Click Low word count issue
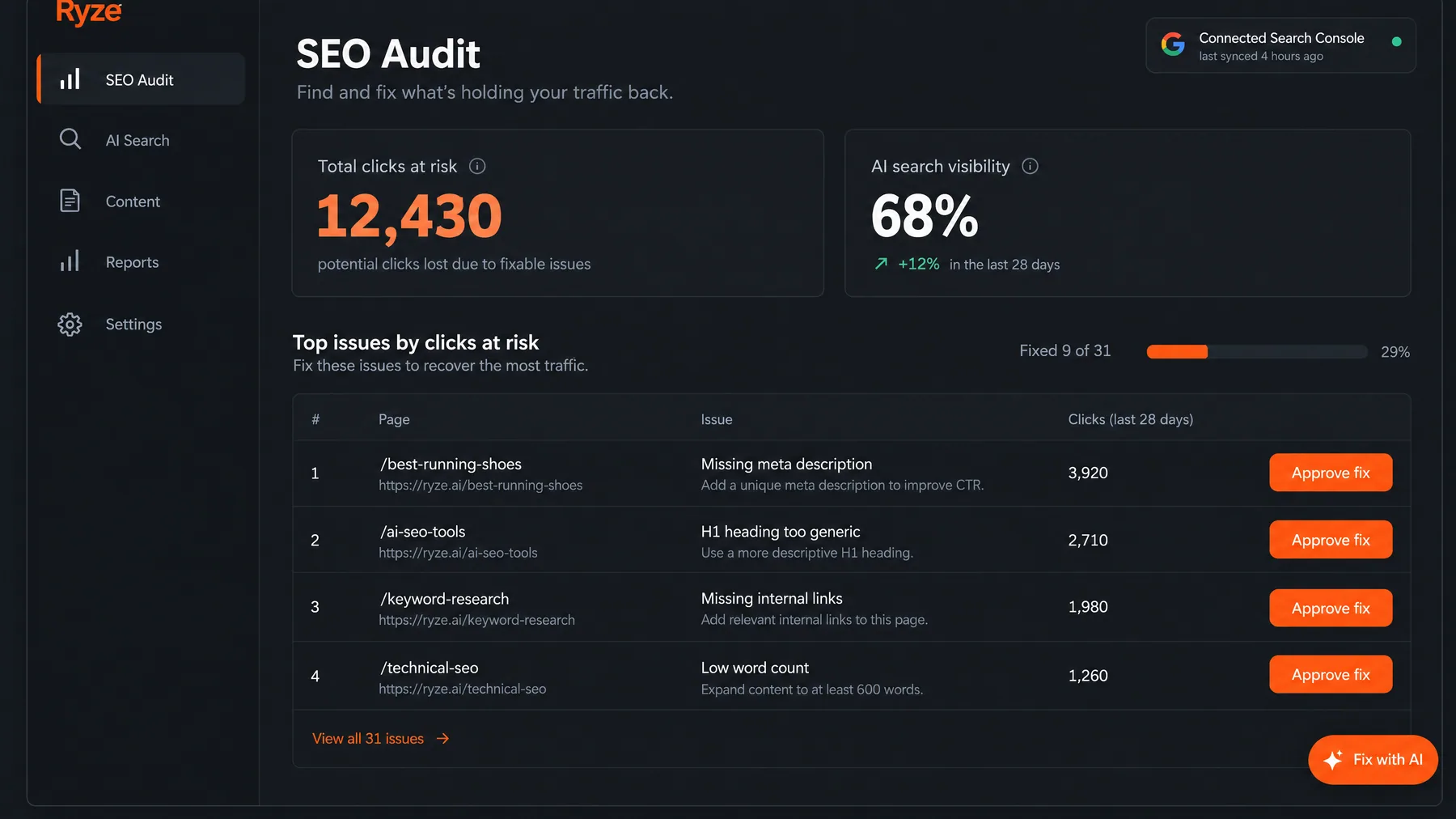The width and height of the screenshot is (1456, 819). 755,668
